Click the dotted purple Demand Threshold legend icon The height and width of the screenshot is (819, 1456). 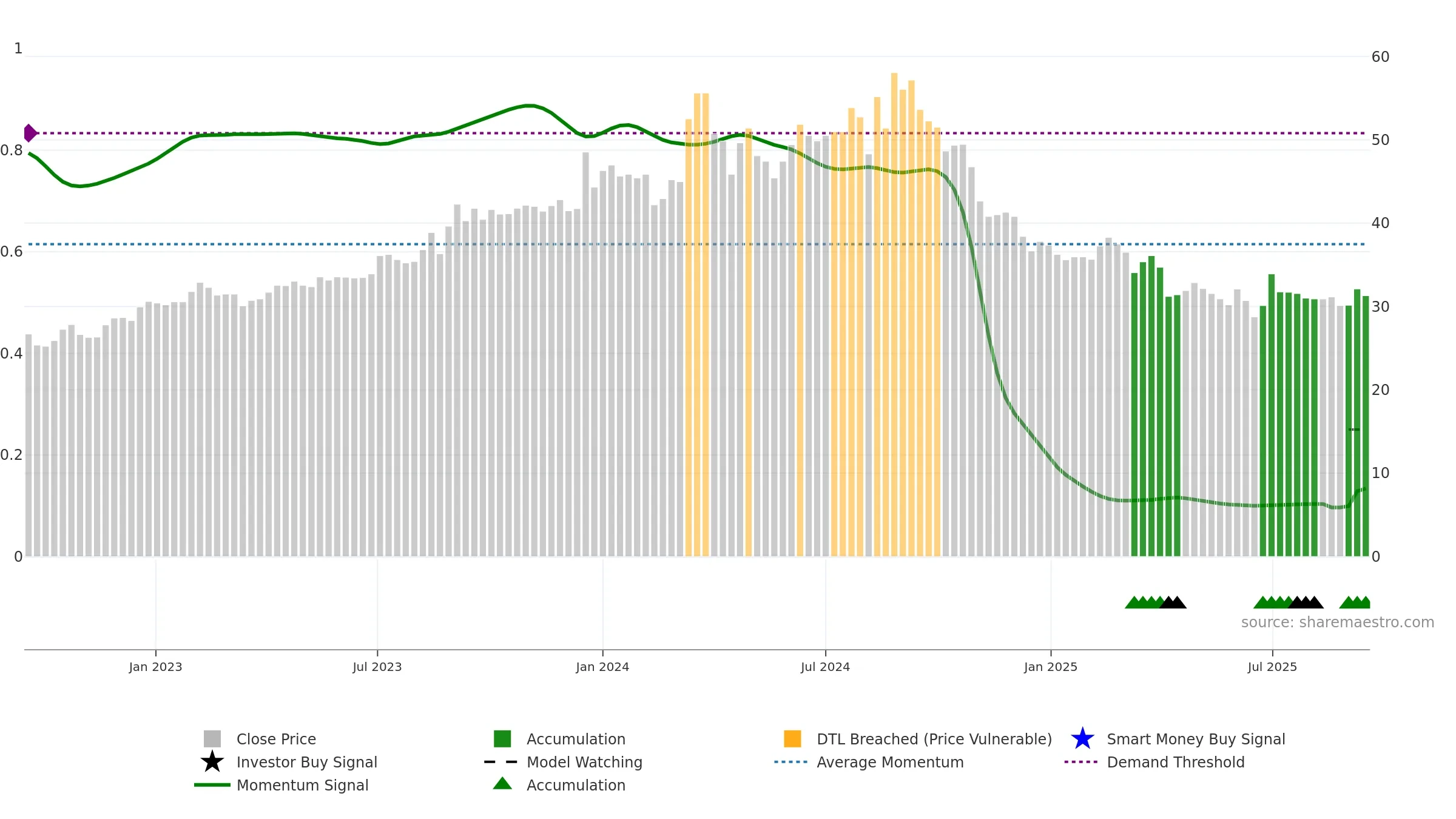[x=1081, y=762]
